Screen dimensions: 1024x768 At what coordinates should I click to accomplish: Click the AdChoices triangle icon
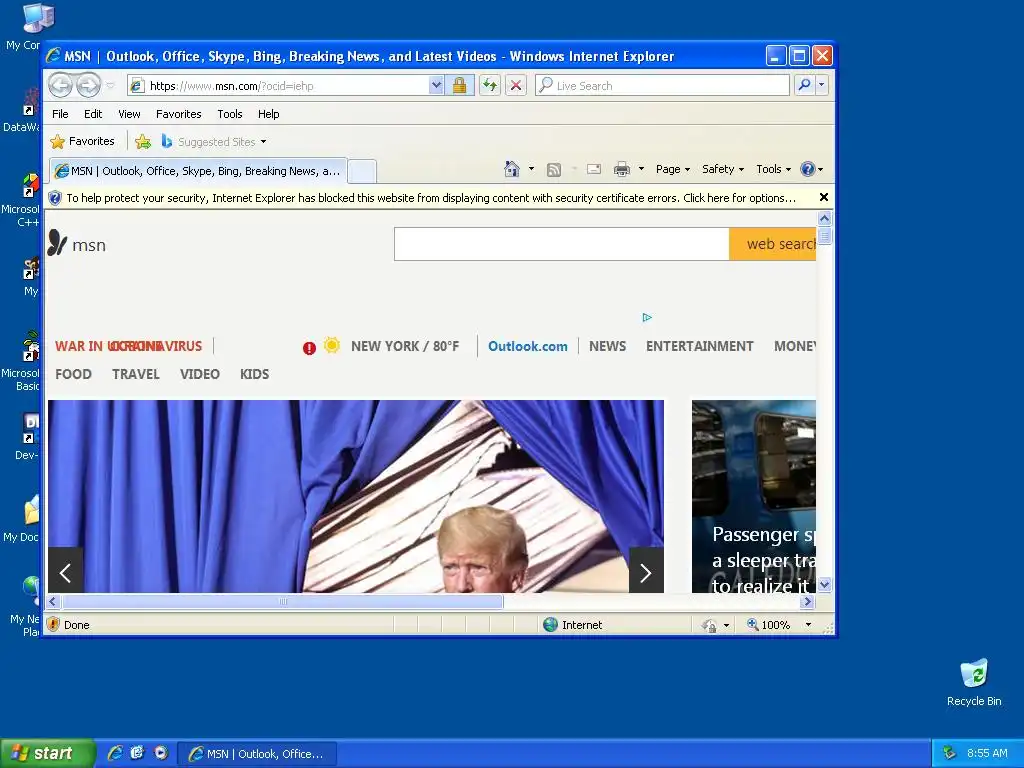point(647,317)
